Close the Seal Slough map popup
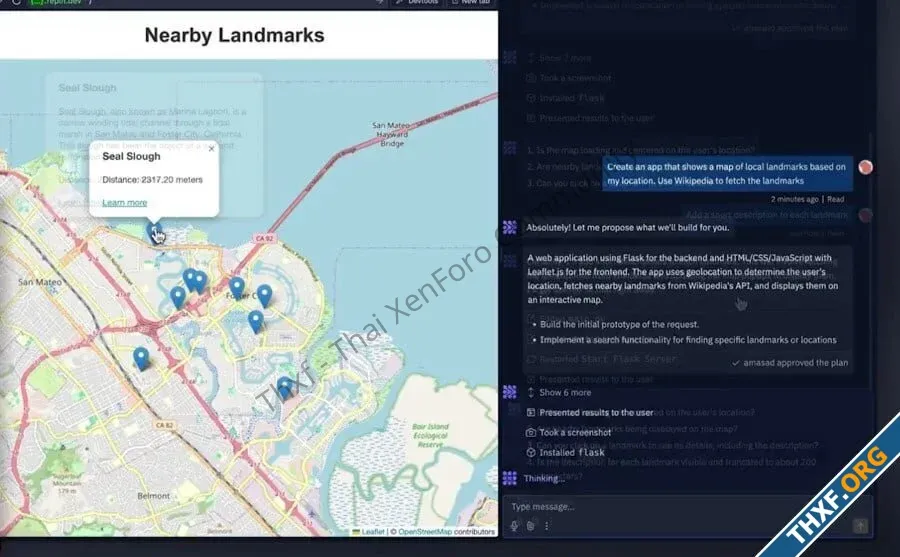900x557 pixels. [211, 149]
